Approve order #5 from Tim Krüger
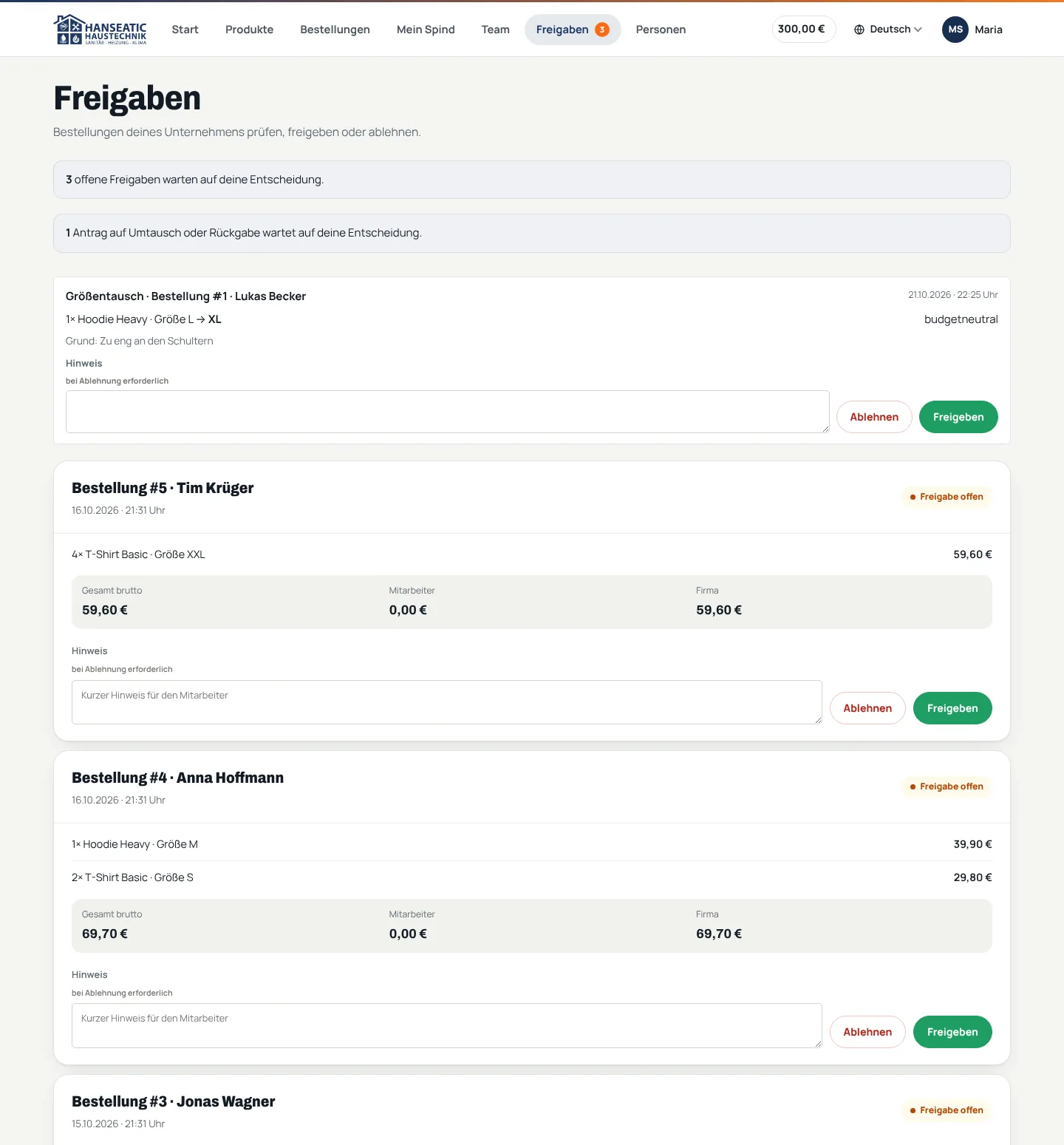The image size is (1064, 1145). point(952,708)
